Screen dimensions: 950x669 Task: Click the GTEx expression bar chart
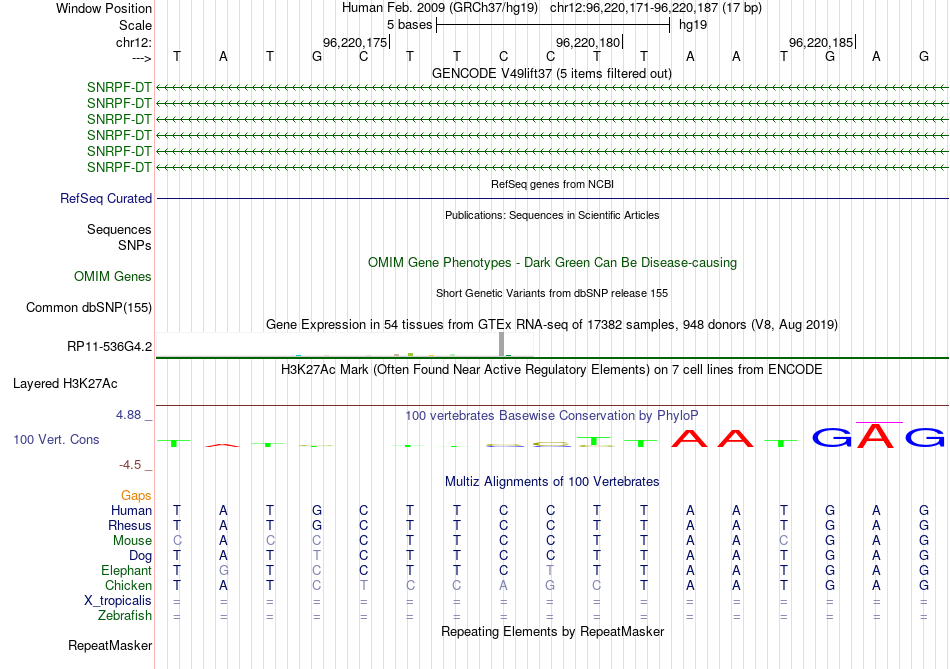click(x=345, y=344)
